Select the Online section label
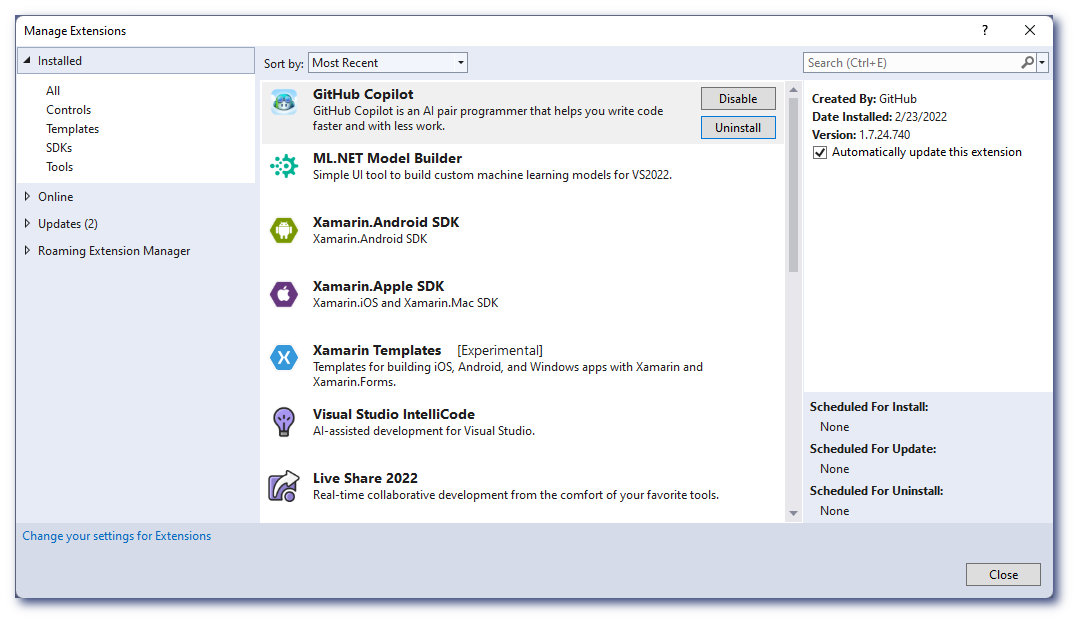 pyautogui.click(x=56, y=197)
